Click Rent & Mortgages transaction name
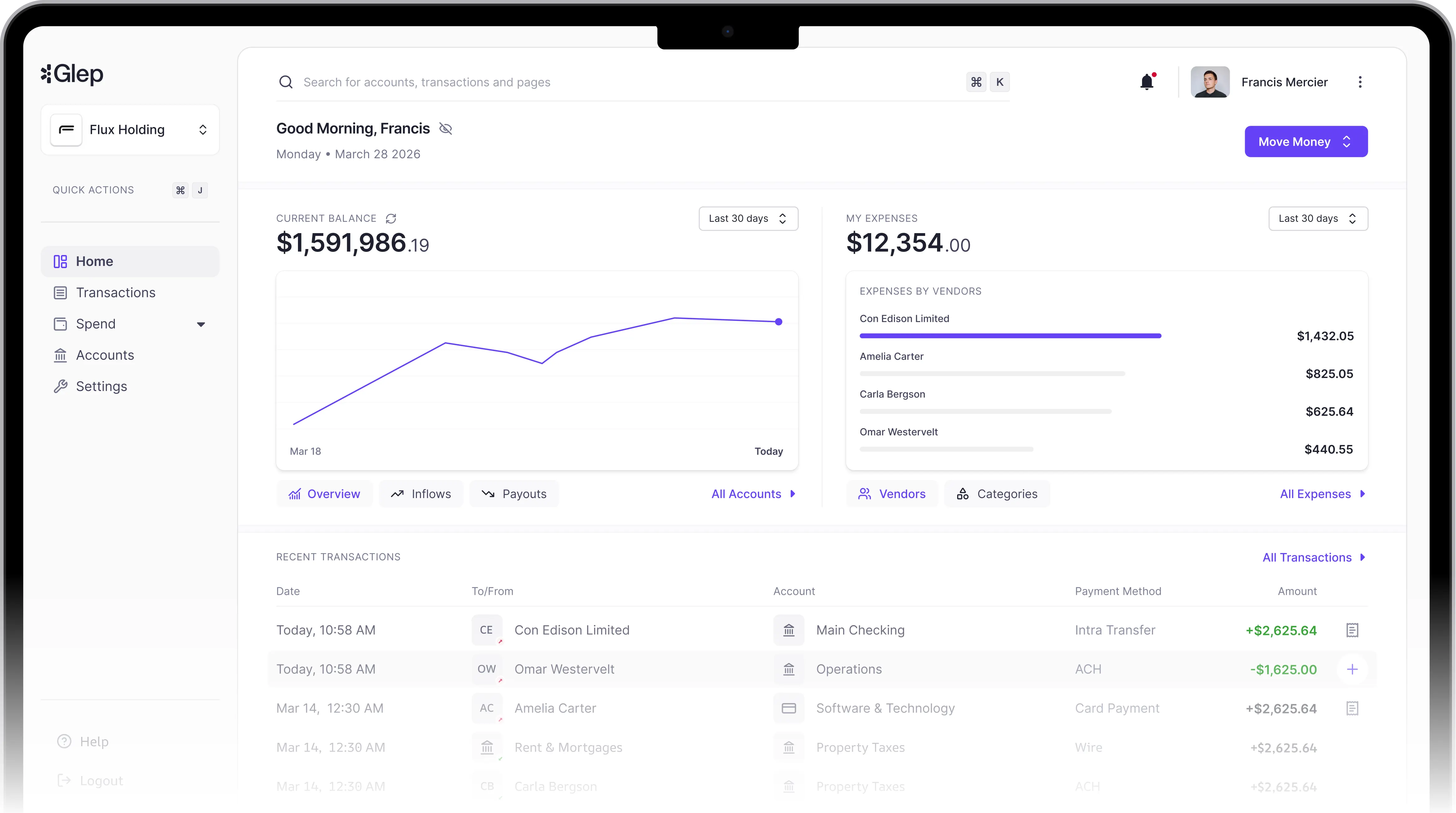The height and width of the screenshot is (813, 1456). click(x=568, y=747)
